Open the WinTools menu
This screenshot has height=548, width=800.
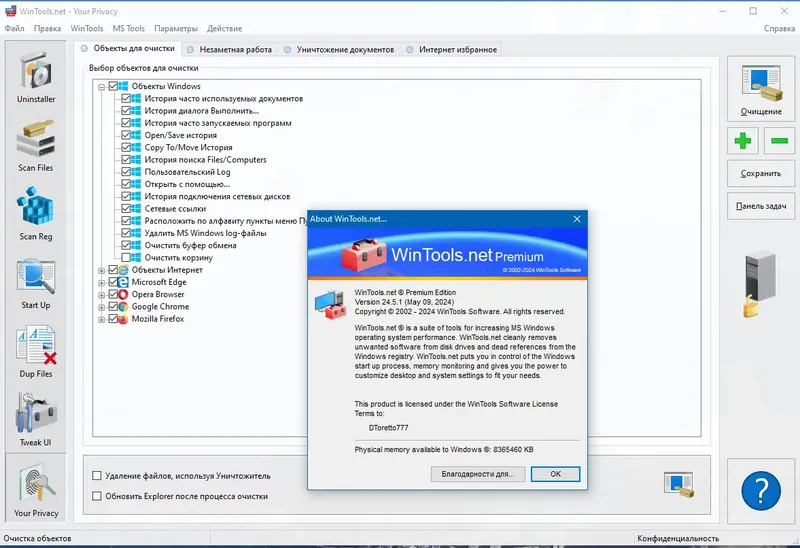click(x=87, y=29)
